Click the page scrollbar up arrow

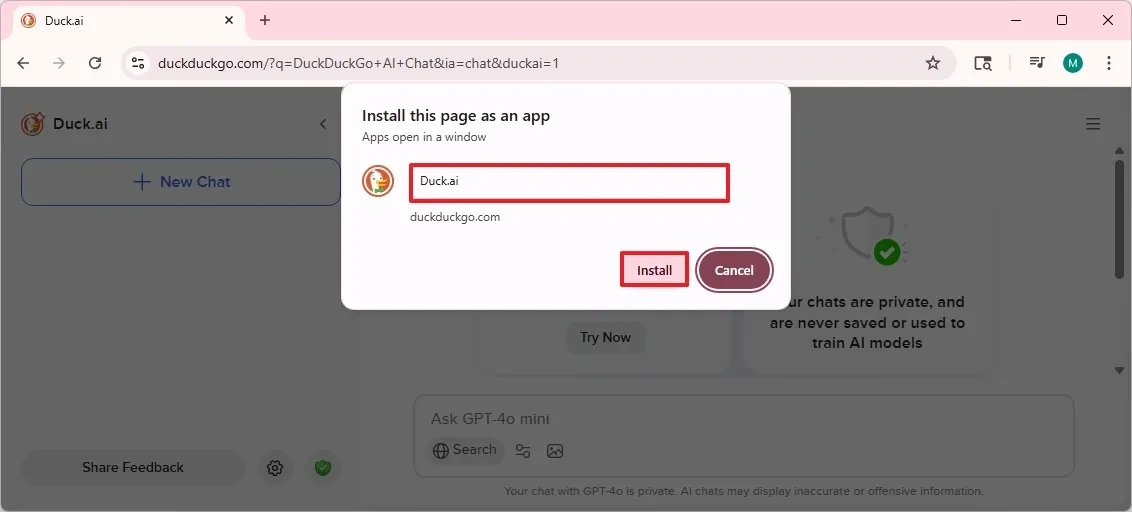(x=1120, y=150)
